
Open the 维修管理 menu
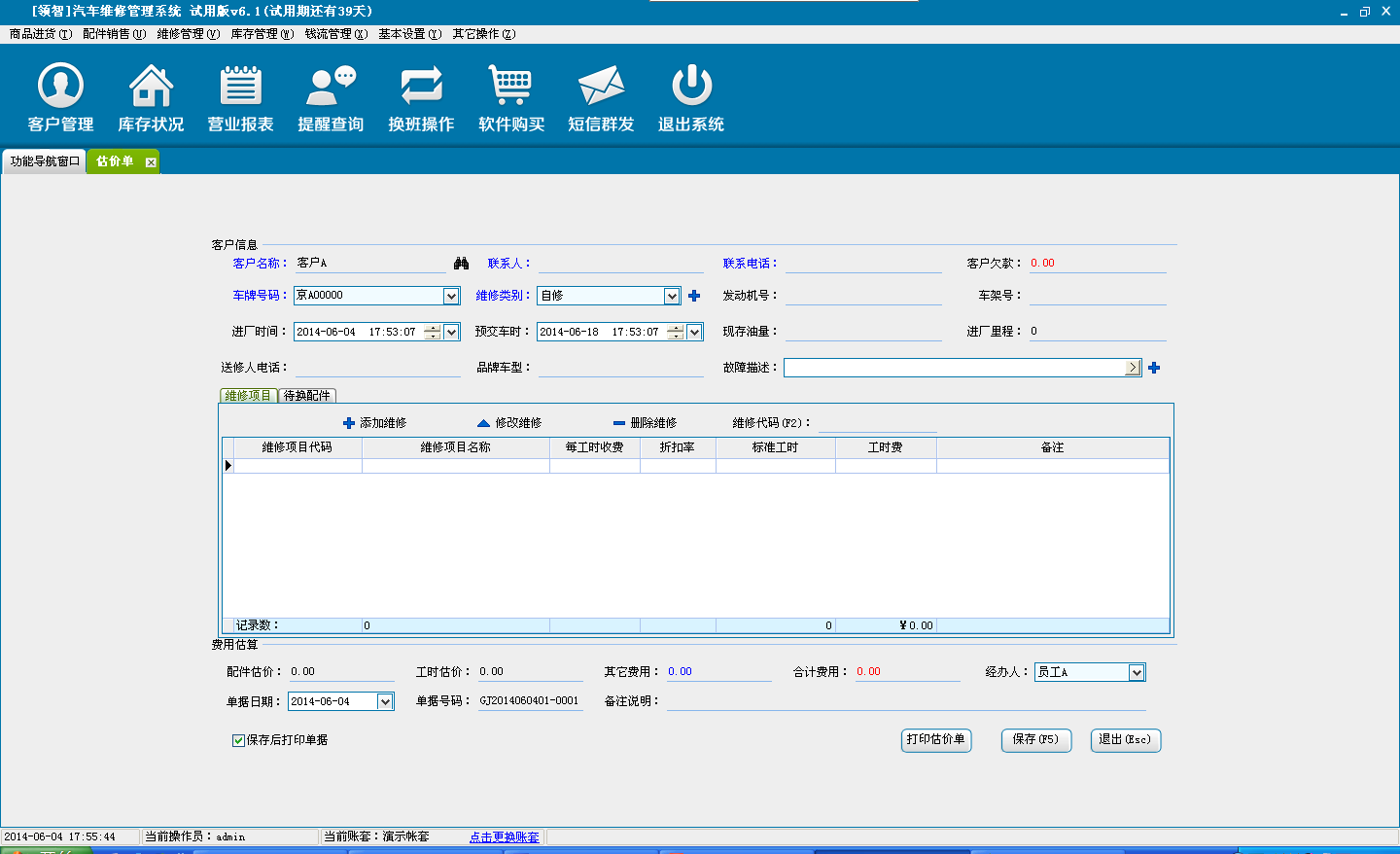coord(188,34)
